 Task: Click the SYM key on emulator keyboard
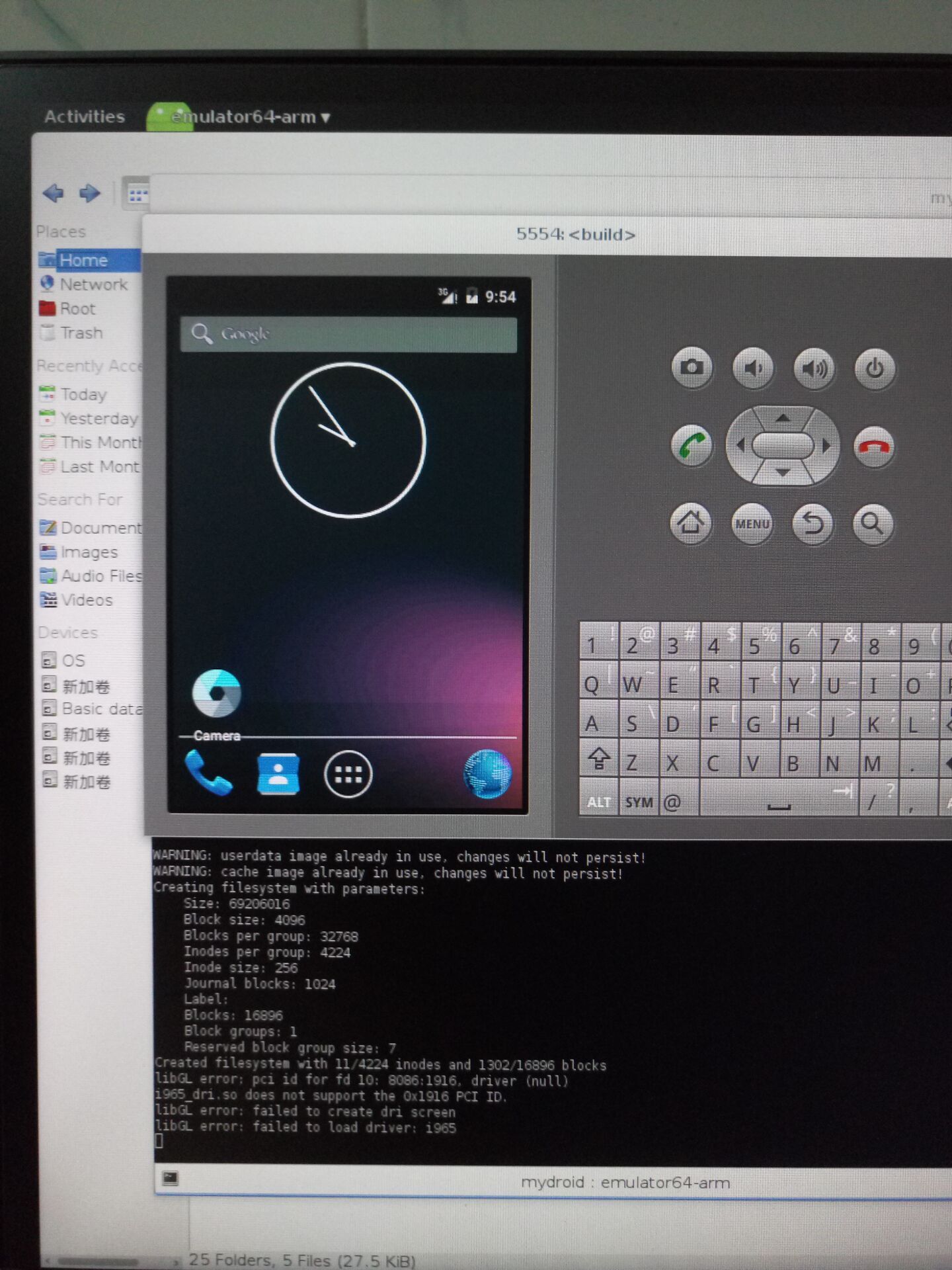coord(639,798)
